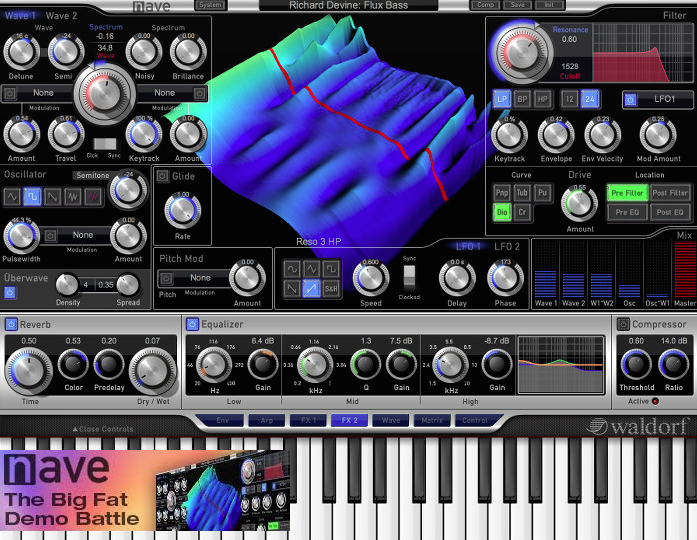Collapse the panel with Close Controls
This screenshot has width=697, height=540.
pyautogui.click(x=103, y=429)
